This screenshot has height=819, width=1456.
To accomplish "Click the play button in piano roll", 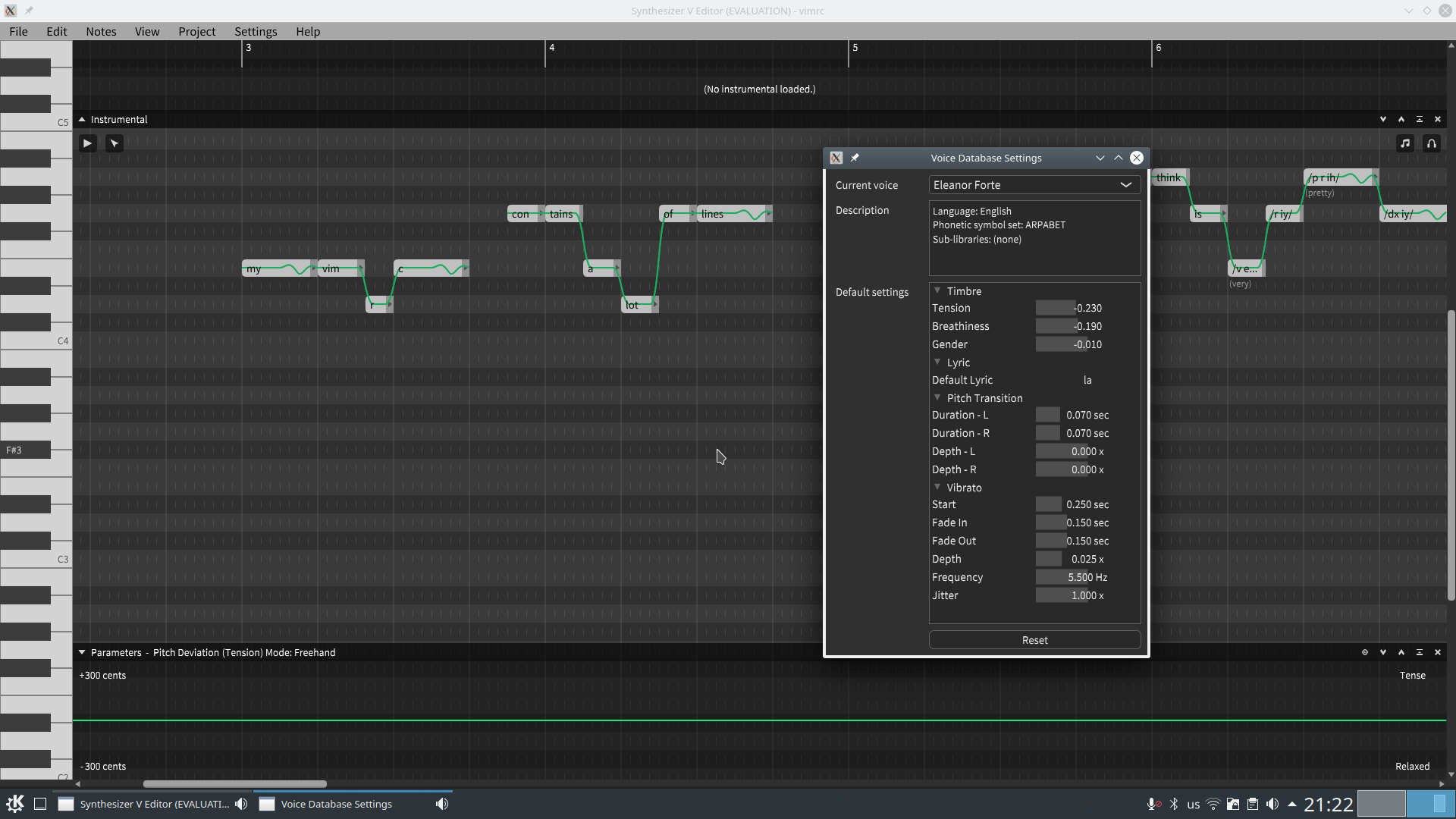I will point(87,143).
